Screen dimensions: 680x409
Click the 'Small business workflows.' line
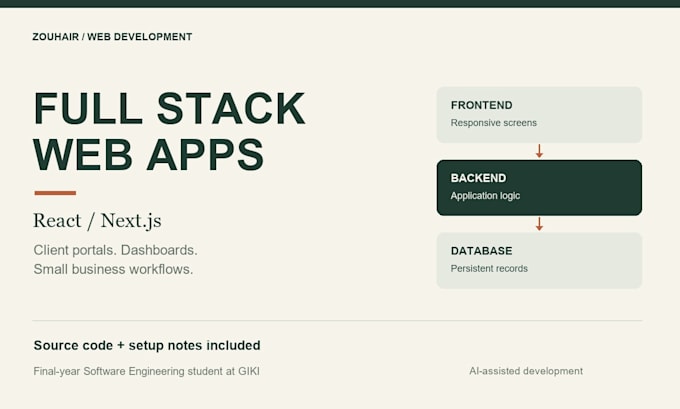click(x=113, y=269)
